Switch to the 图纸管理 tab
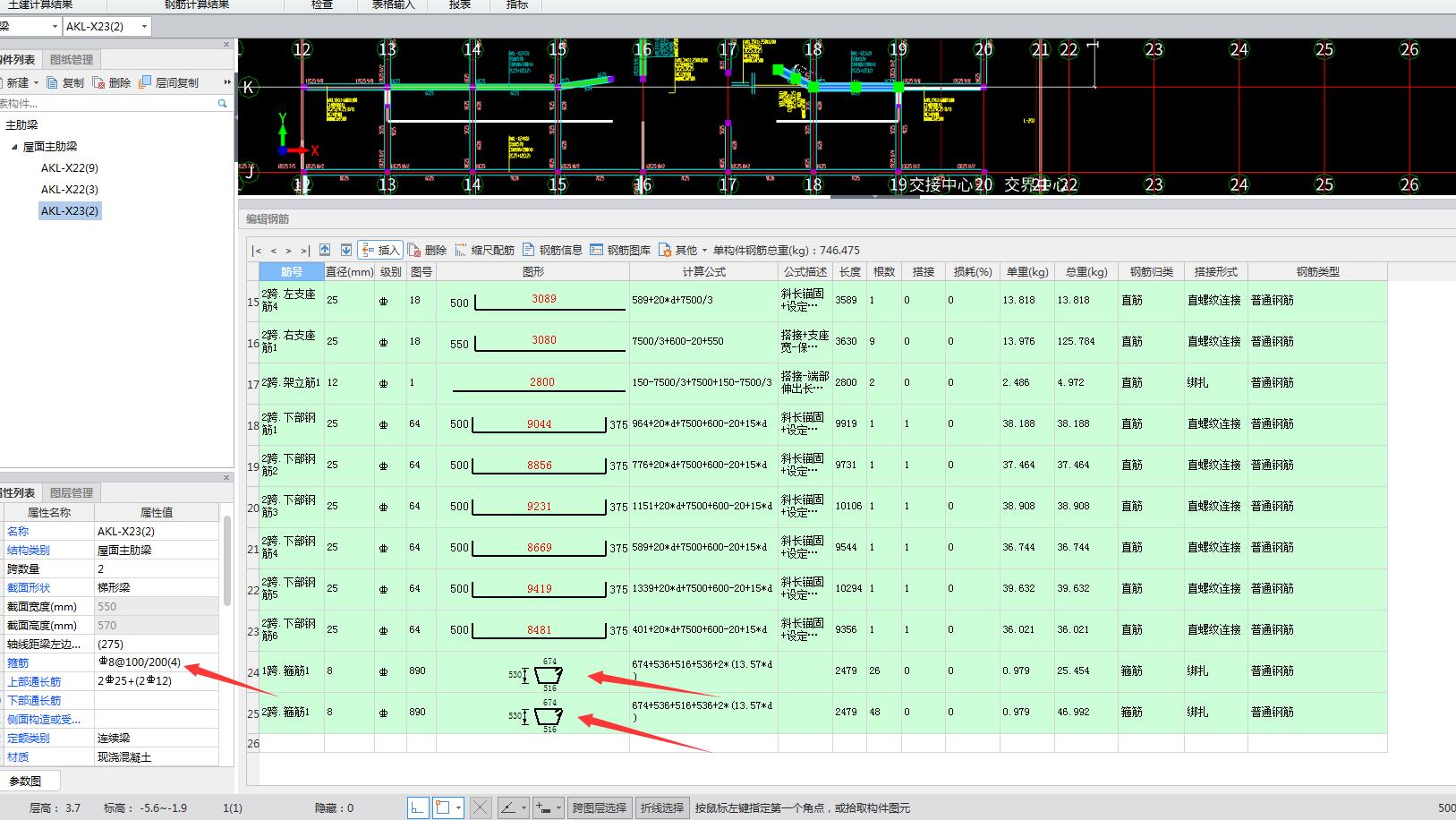Screen dimensions: 1456x820 point(72,60)
